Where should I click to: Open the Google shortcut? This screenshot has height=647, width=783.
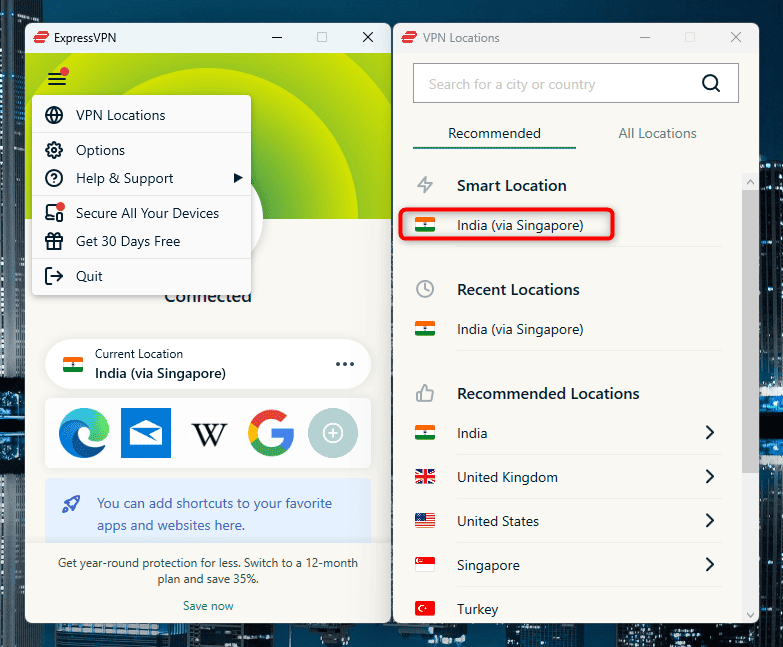click(271, 433)
